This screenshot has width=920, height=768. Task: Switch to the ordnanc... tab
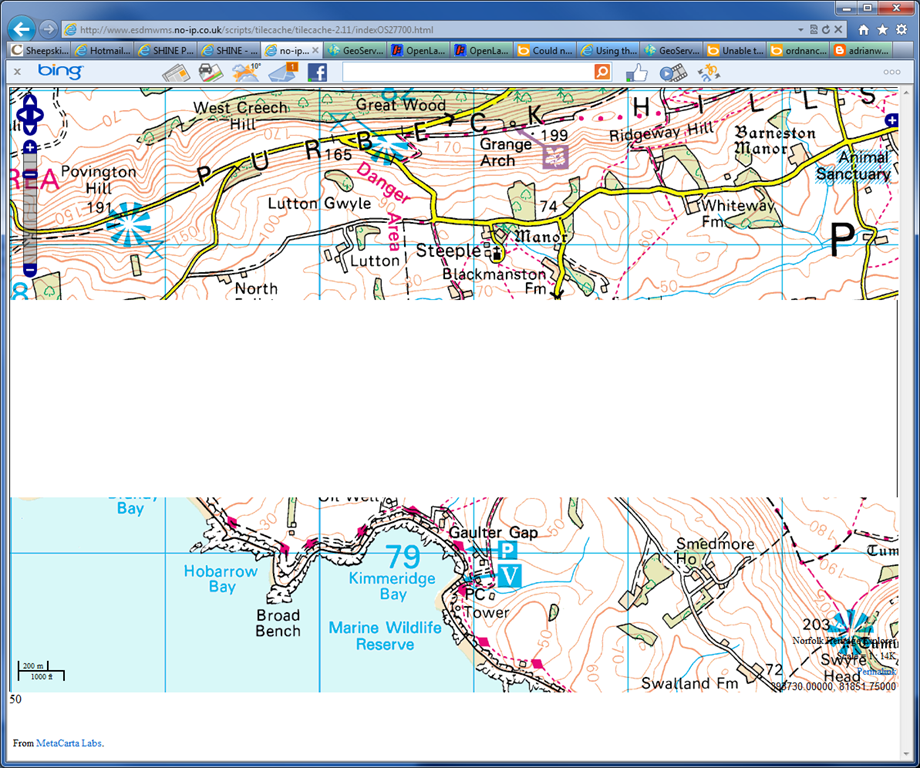click(x=799, y=50)
